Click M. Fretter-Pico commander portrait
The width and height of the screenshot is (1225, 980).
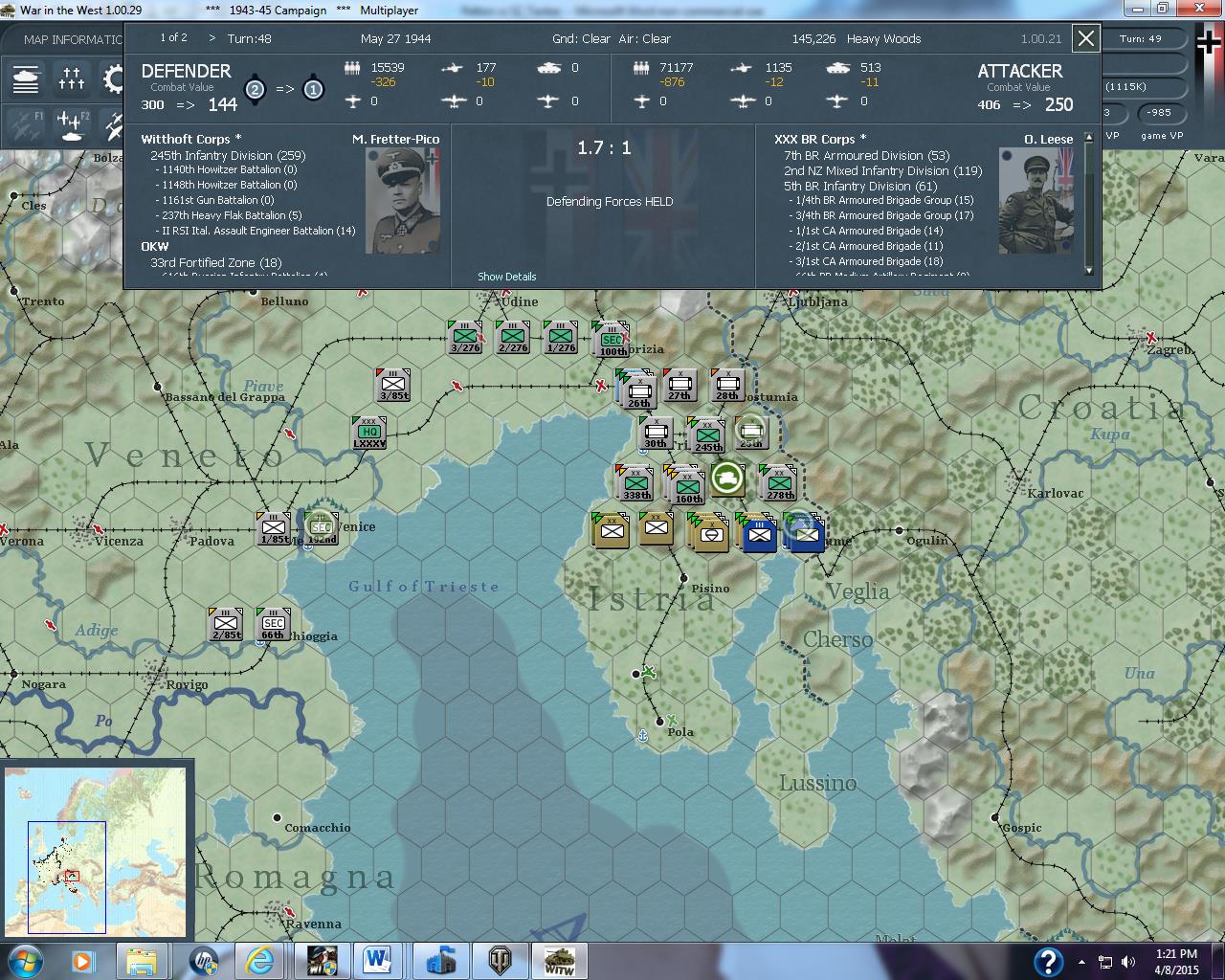click(403, 201)
